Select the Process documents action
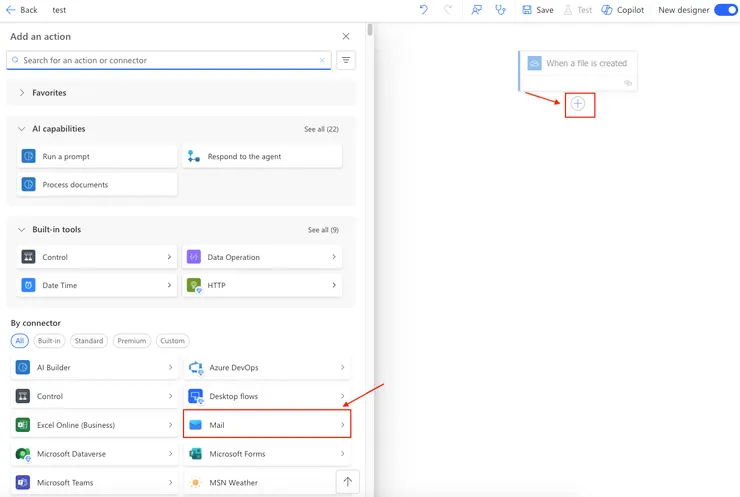Screen dimensions: 740x497 coord(97,185)
